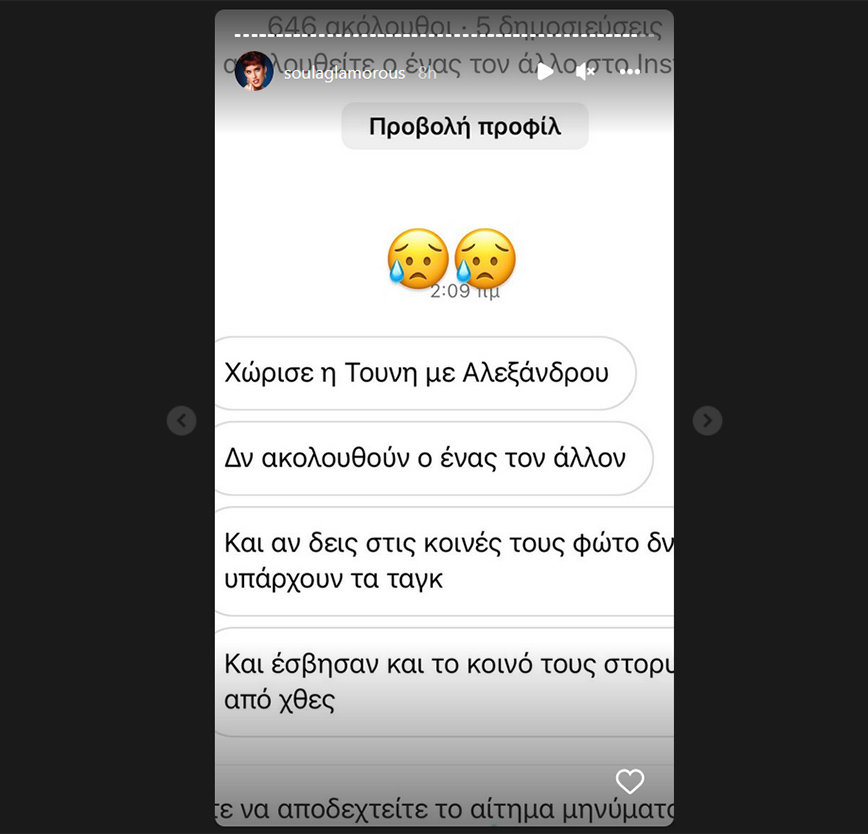The height and width of the screenshot is (834, 868).
Task: Click the Προβολή προφίλ button
Action: click(x=465, y=126)
